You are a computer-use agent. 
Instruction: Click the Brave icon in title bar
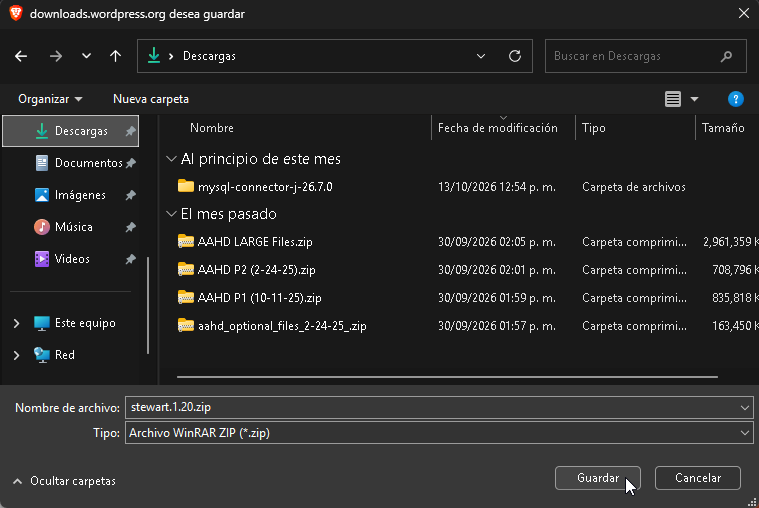click(x=16, y=13)
